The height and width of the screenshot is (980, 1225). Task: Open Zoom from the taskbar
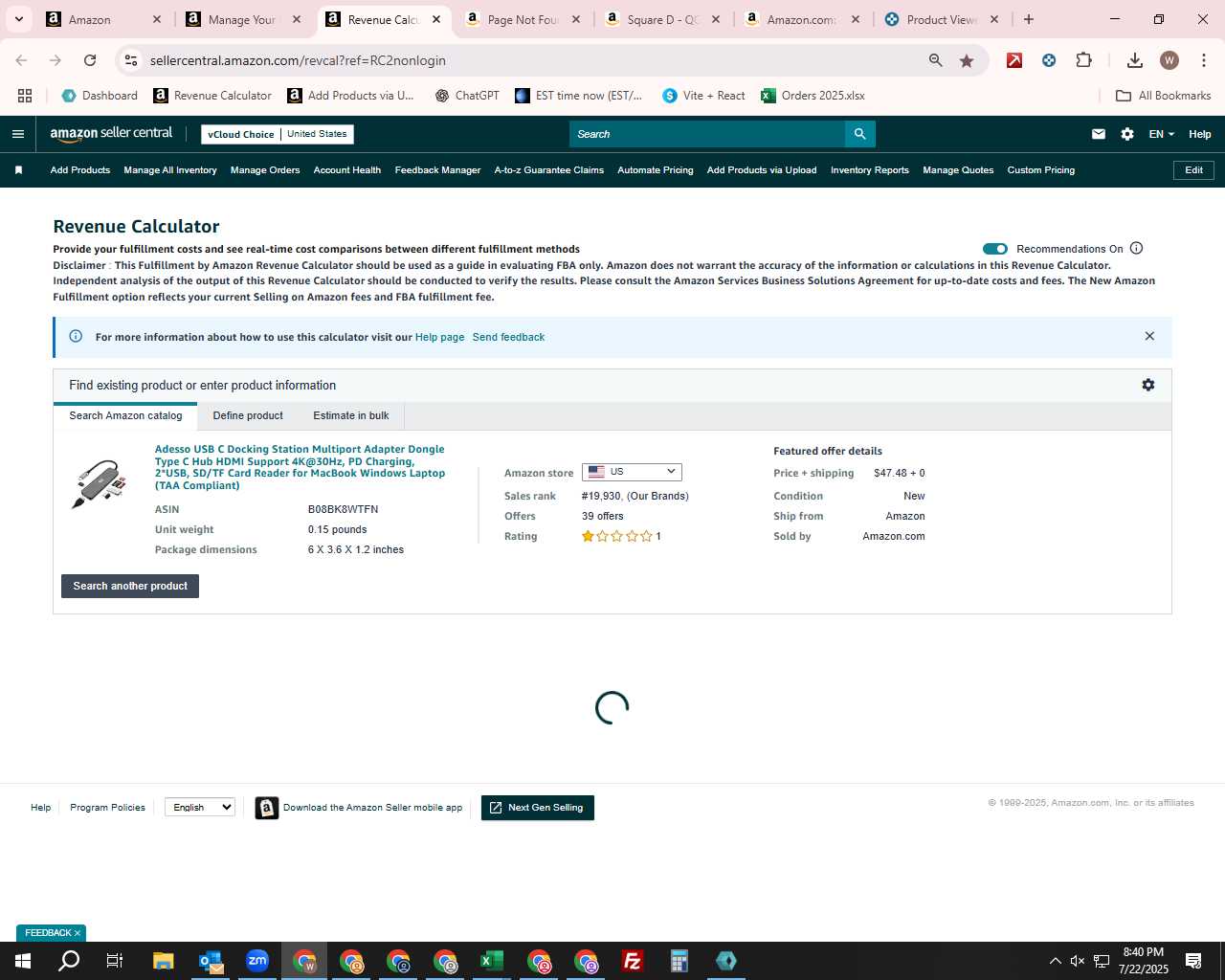coord(256,961)
